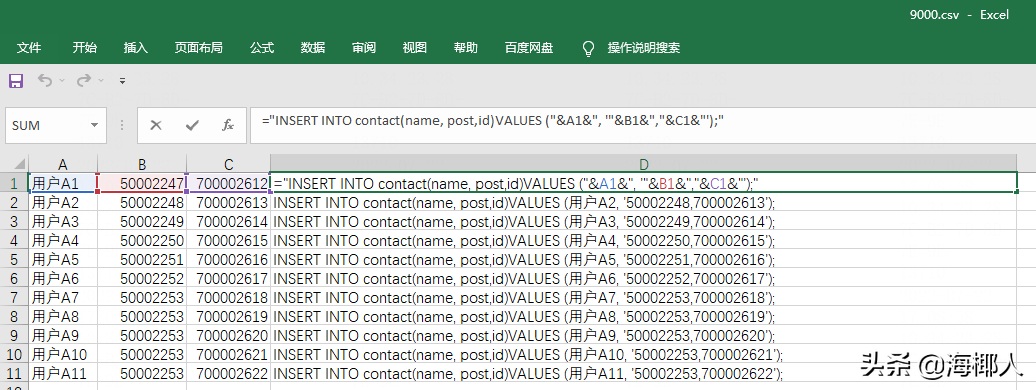Click INSERT statement cell for 用户A7
Viewport: 1036px width, 390px height.
pyautogui.click(x=644, y=297)
